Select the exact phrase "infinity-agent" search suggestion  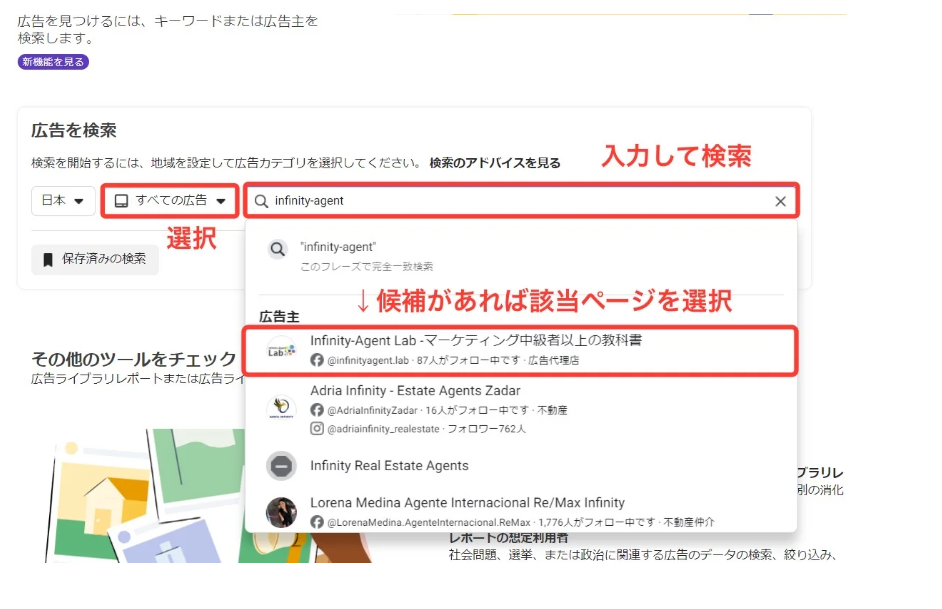tap(521, 256)
